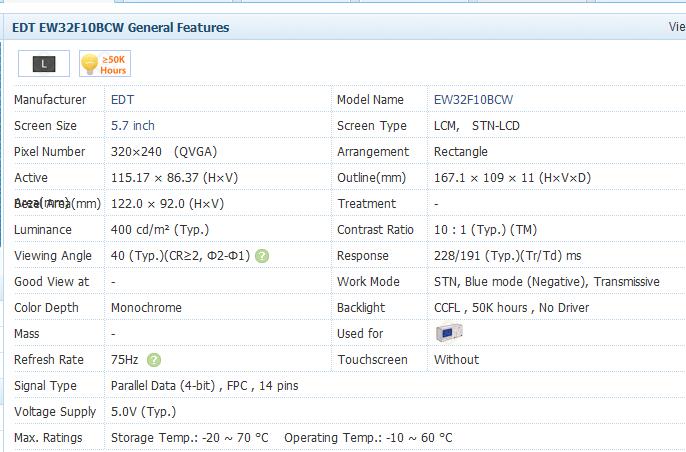
Task: Select the Rectangle arrangement value
Action: pos(461,152)
